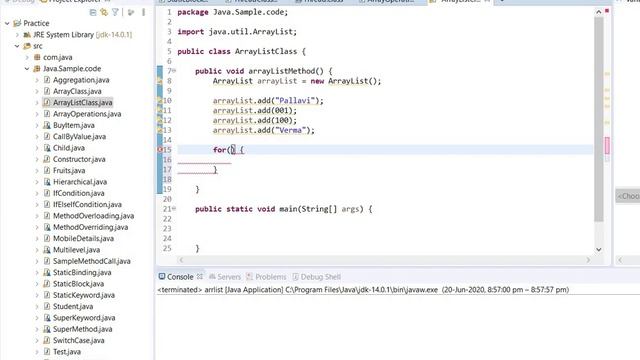Click the terminated arrlist launch text in Console
The image size is (640, 360).
363,289
